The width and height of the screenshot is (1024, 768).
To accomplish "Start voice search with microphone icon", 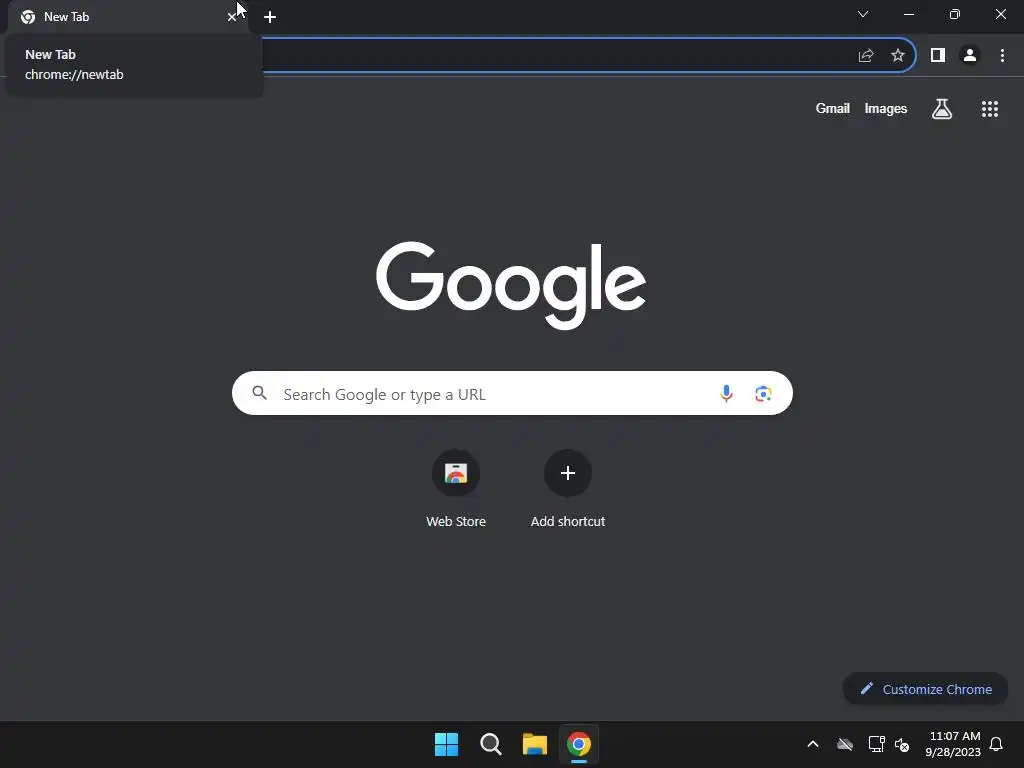I will (726, 393).
